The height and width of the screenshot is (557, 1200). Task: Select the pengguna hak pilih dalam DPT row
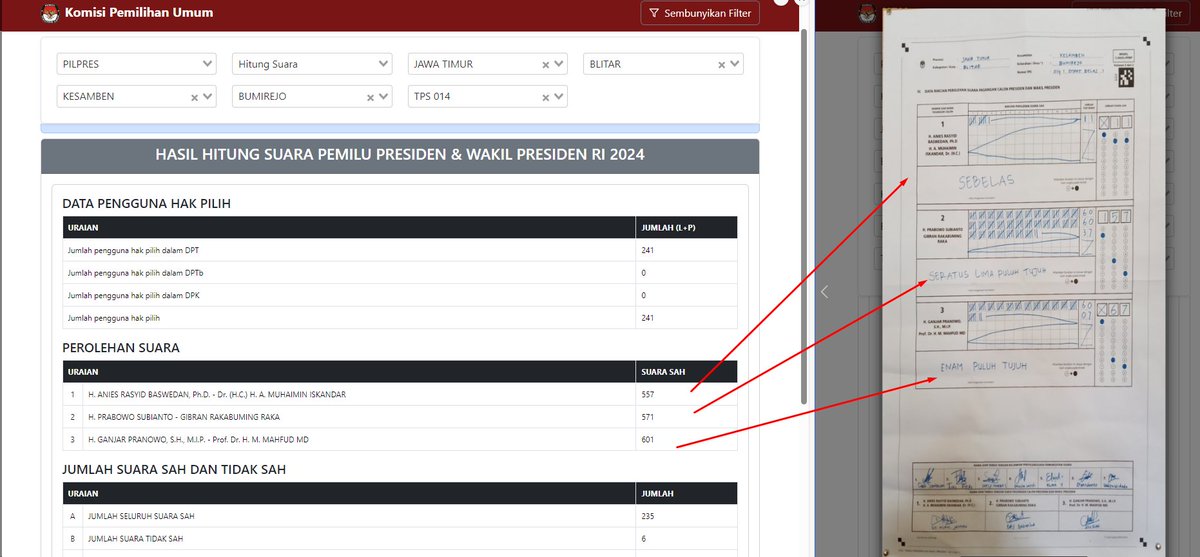tap(400, 250)
